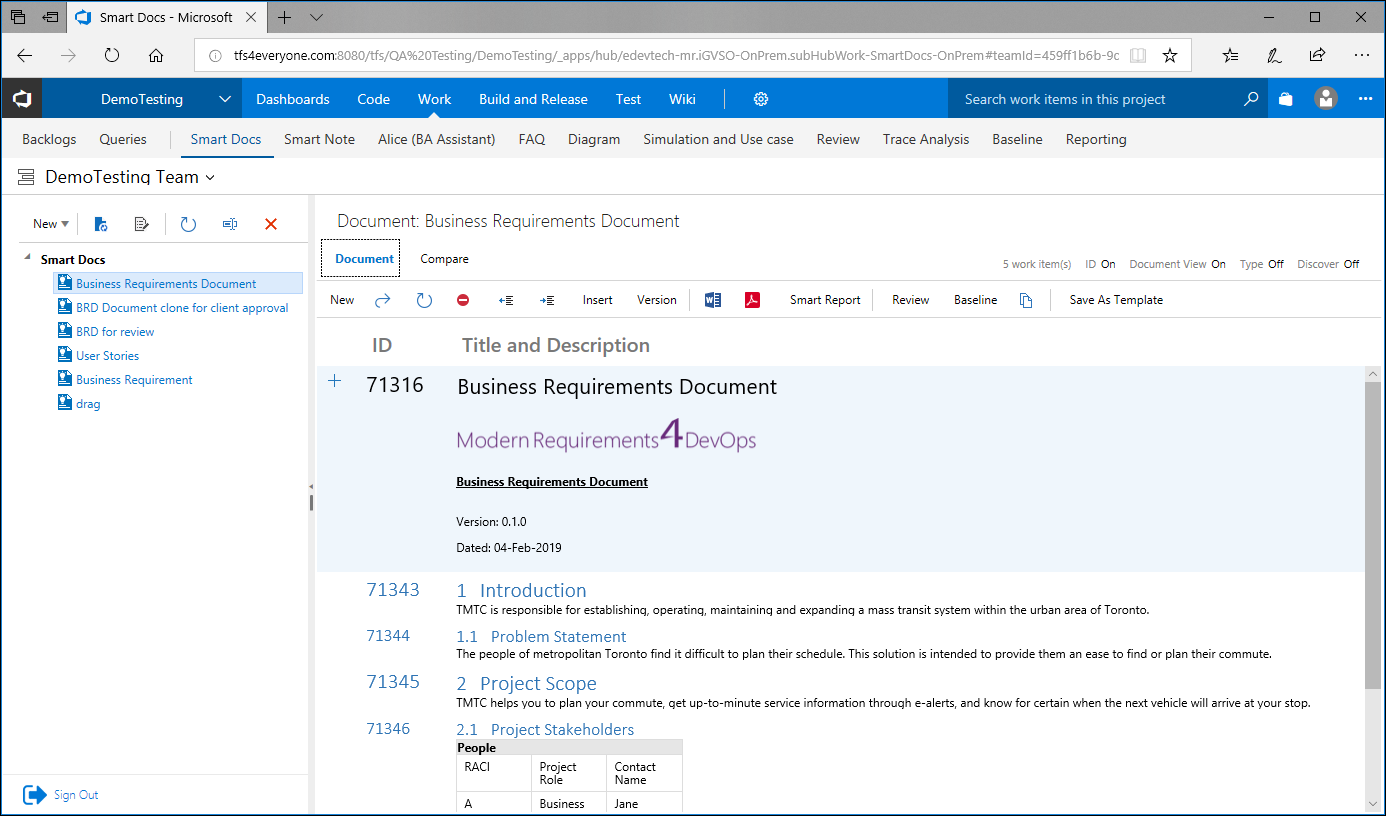This screenshot has width=1386, height=816.
Task: Open the Alice (BA Assistant) tab
Action: pos(437,139)
